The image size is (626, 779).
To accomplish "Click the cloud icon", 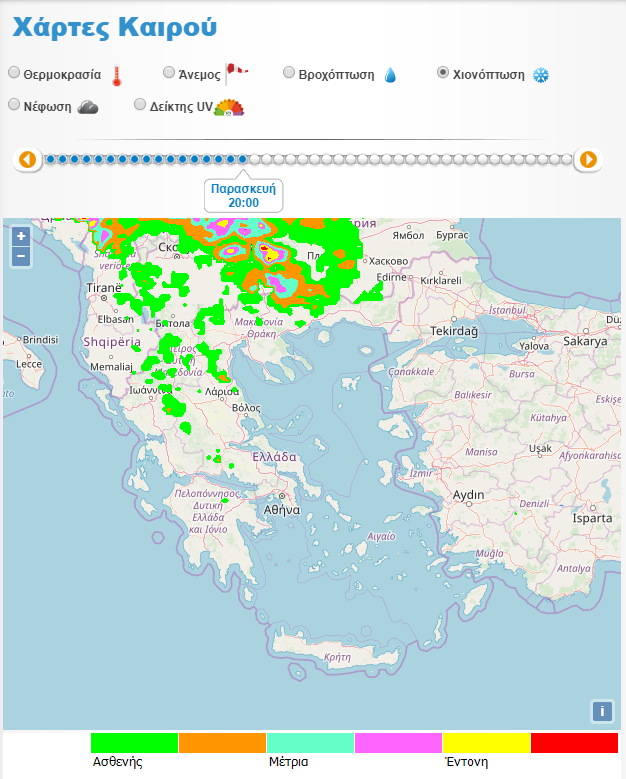I will 88,107.
